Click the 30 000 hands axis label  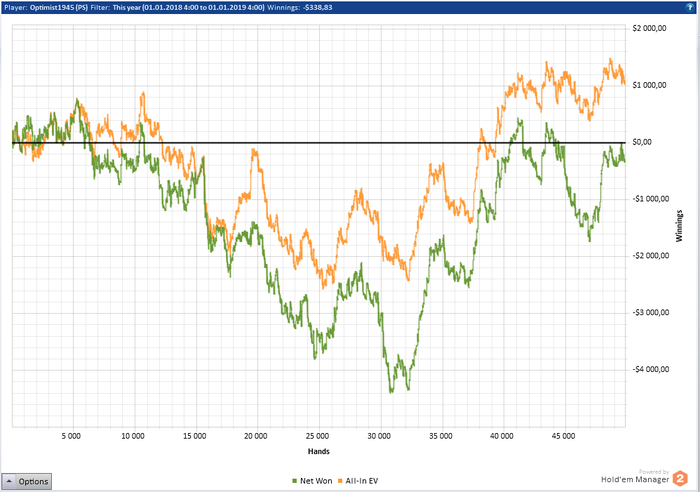tap(379, 436)
